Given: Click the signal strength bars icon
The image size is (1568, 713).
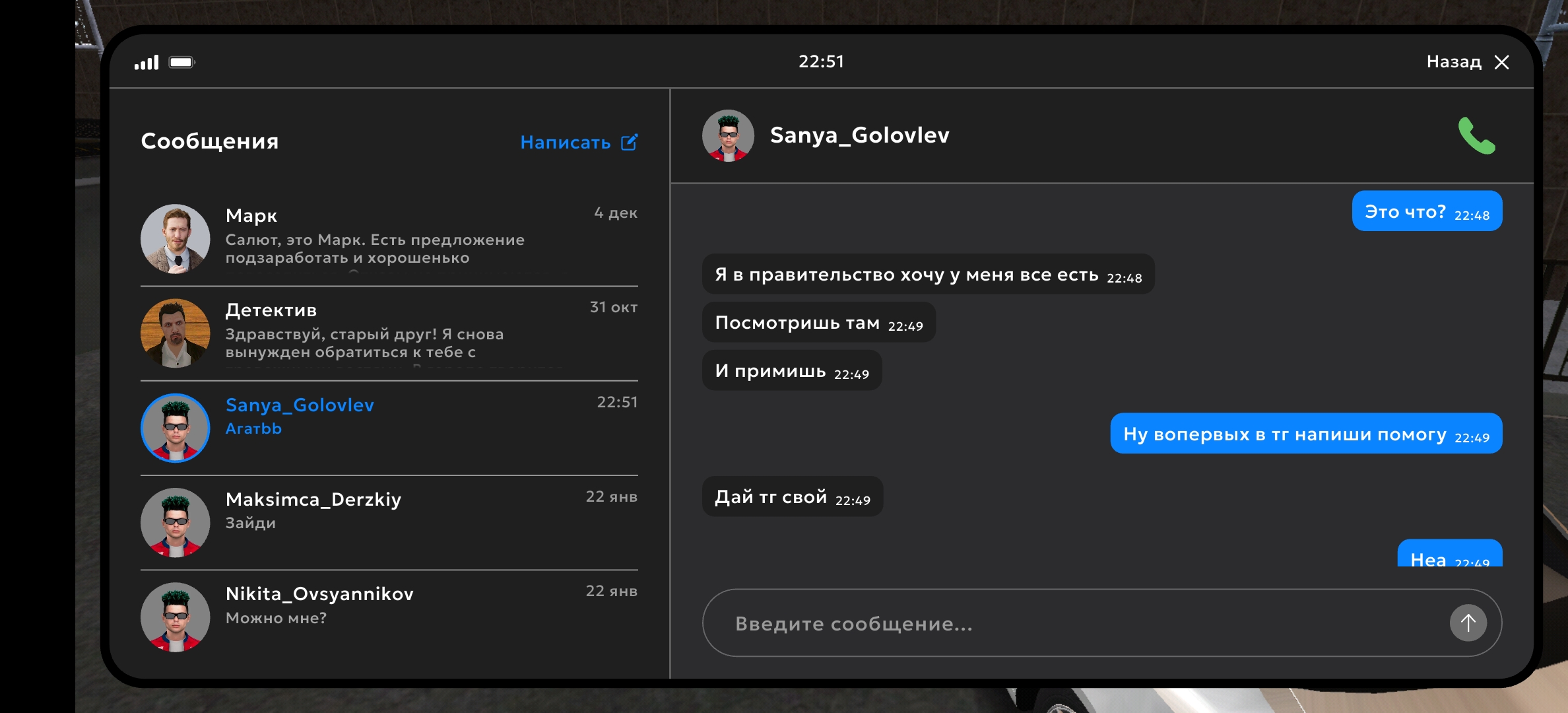Looking at the screenshot, I should pyautogui.click(x=147, y=62).
